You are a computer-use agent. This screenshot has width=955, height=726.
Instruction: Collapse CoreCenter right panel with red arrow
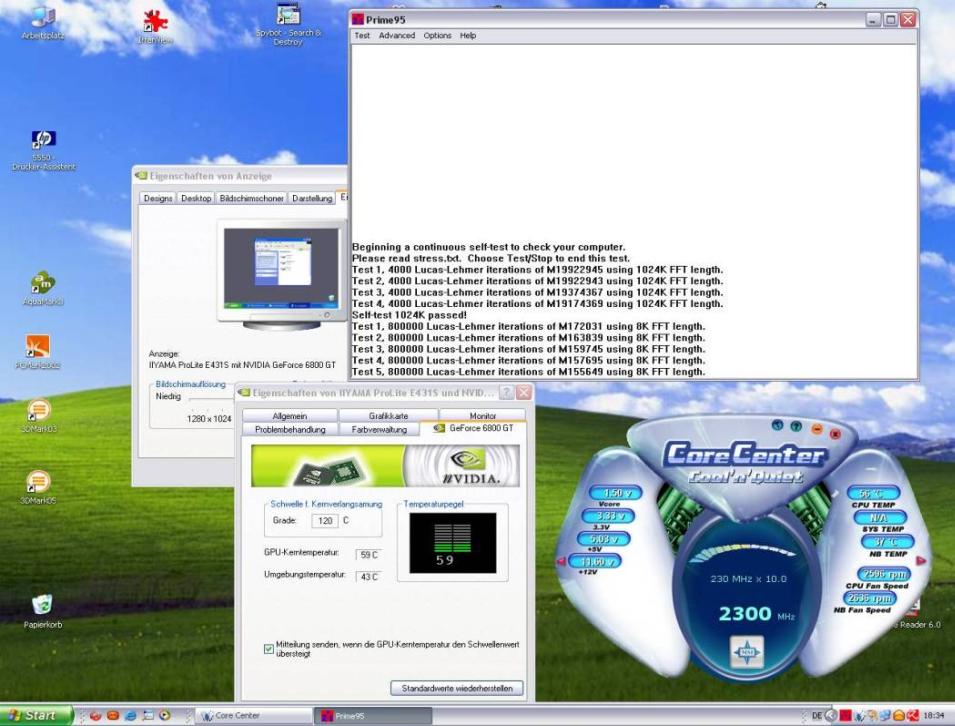click(921, 560)
